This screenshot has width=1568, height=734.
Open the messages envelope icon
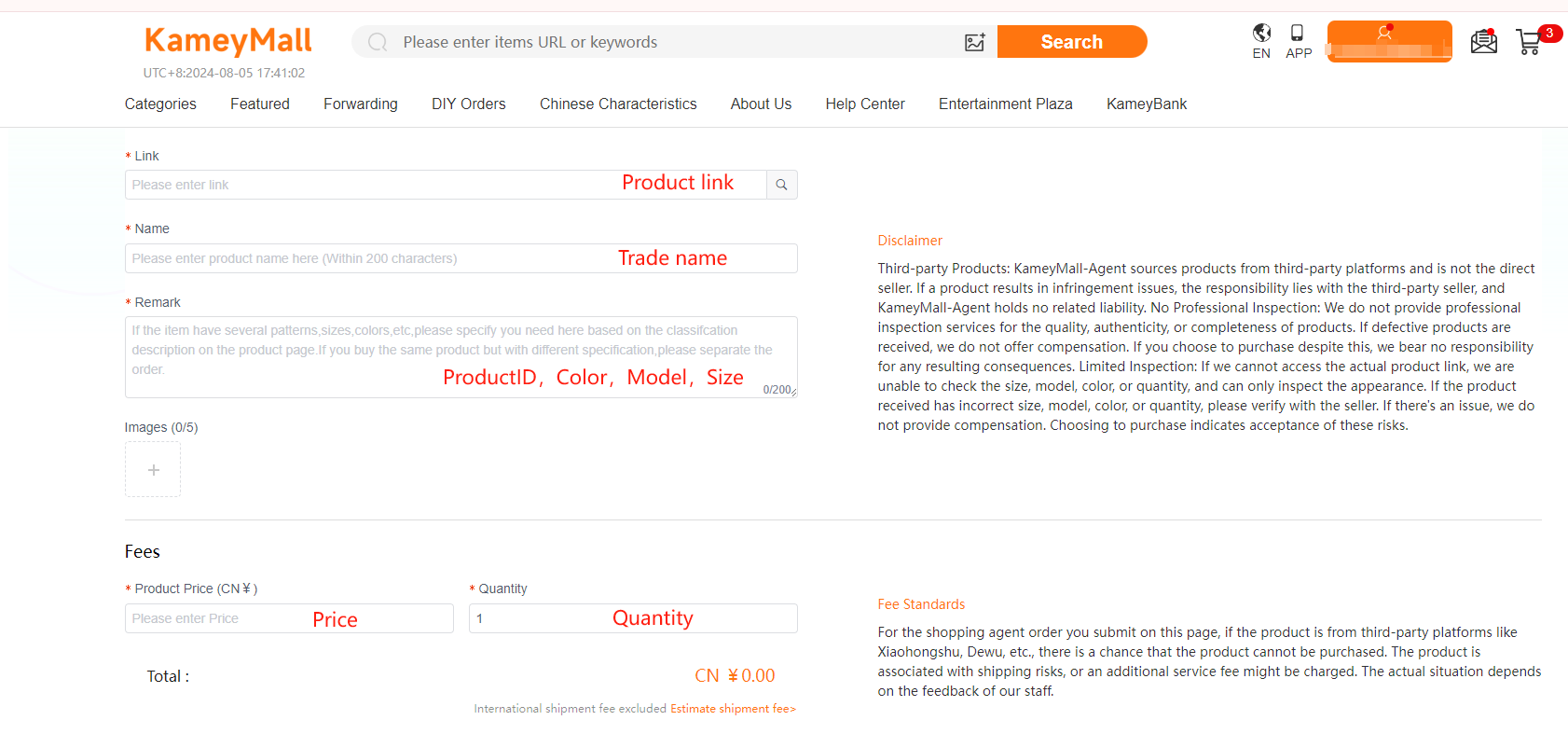click(1484, 41)
